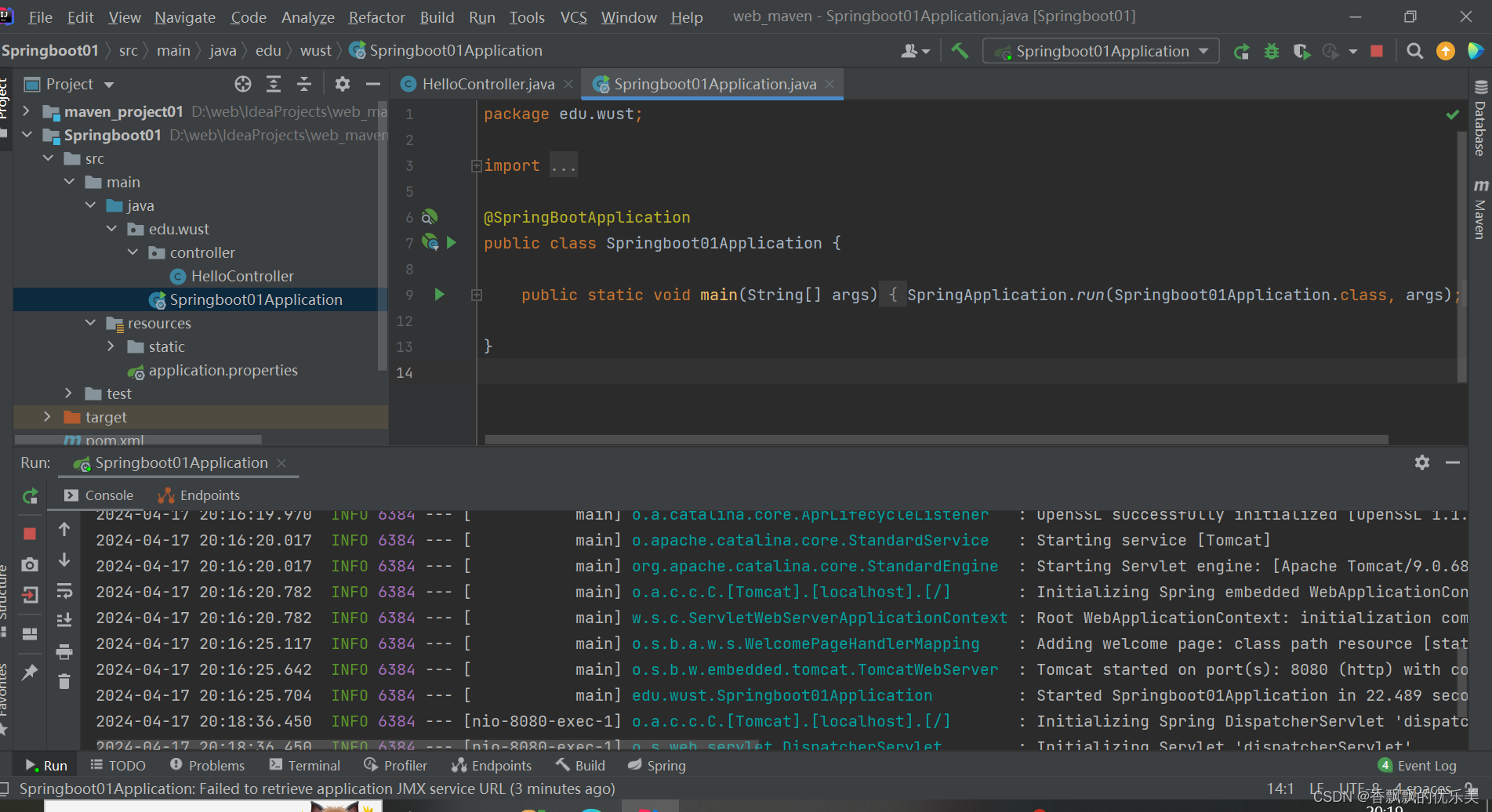This screenshot has height=812, width=1492.
Task: Open Search Everywhere magnifier icon
Action: pyautogui.click(x=1415, y=51)
